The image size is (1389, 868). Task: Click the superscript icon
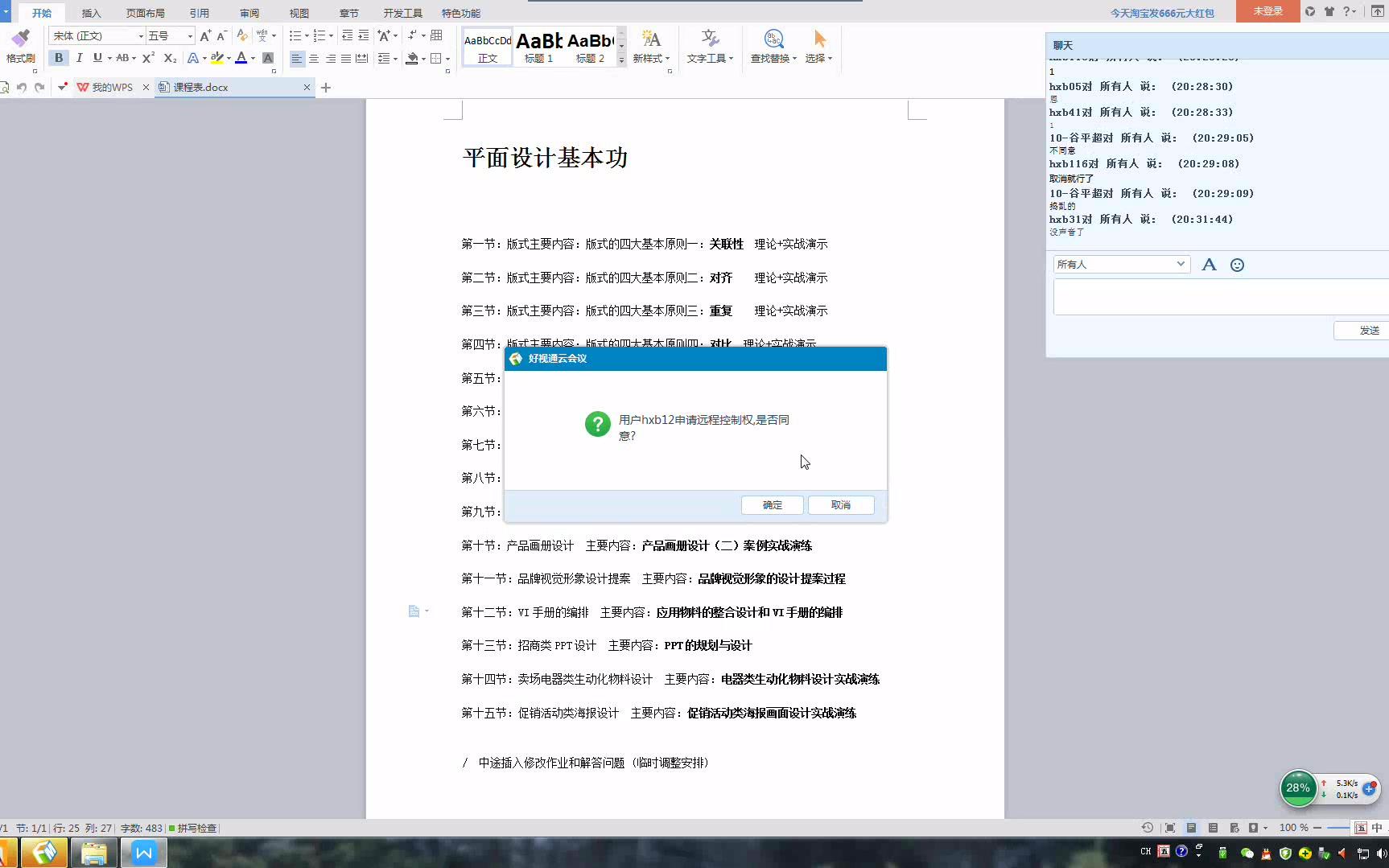[146, 58]
